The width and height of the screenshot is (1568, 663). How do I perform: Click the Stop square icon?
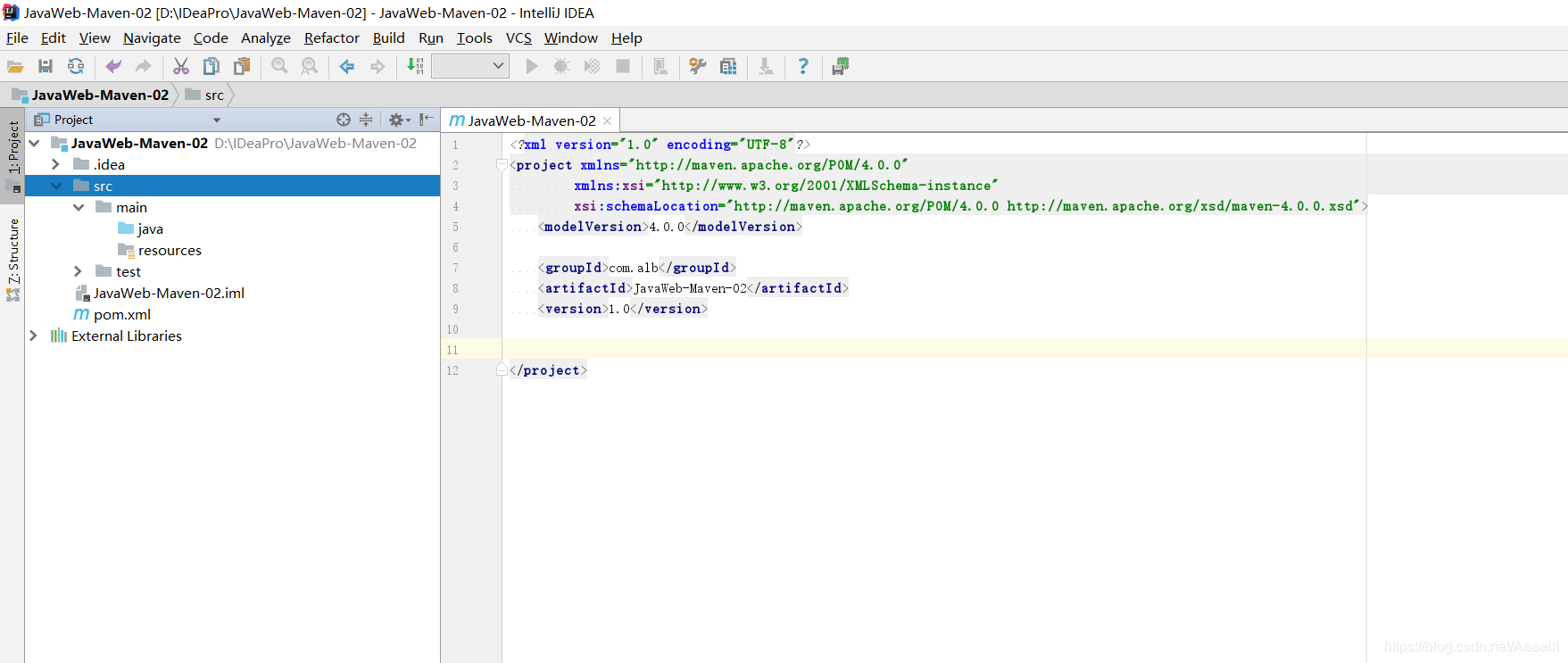click(623, 66)
